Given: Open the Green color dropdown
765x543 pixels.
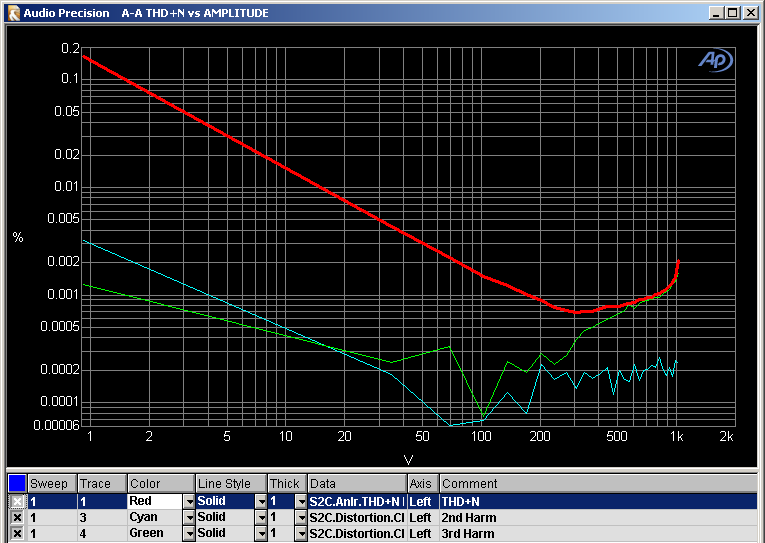Looking at the screenshot, I should coord(189,534).
